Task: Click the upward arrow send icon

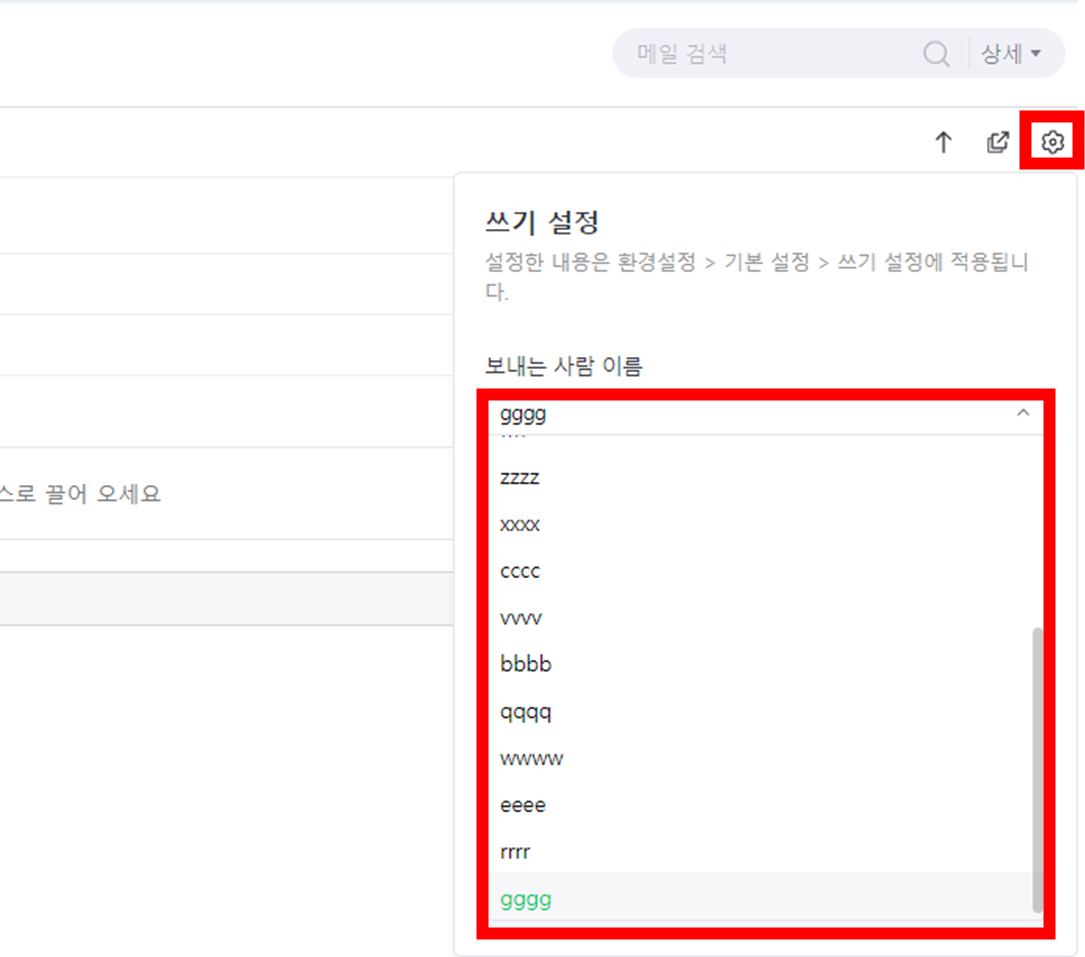Action: 943,142
